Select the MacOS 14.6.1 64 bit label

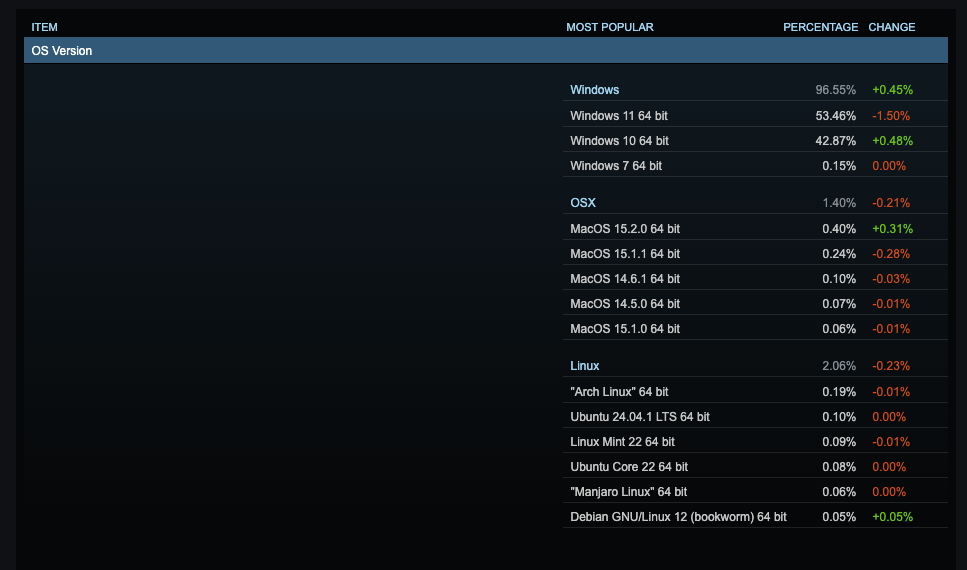pyautogui.click(x=625, y=279)
